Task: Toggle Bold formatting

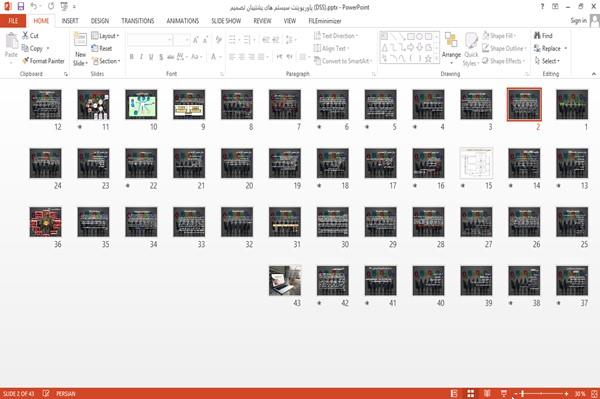Action: [131, 57]
